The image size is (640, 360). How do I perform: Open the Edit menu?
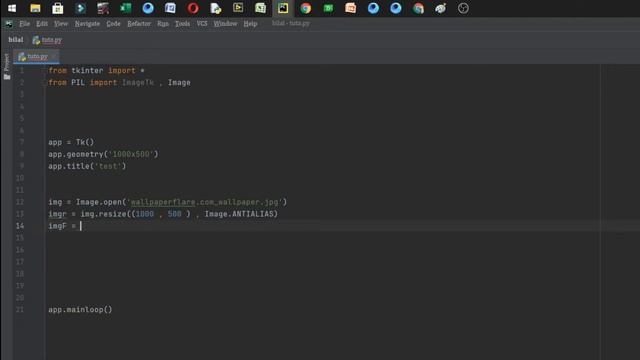pos(42,24)
